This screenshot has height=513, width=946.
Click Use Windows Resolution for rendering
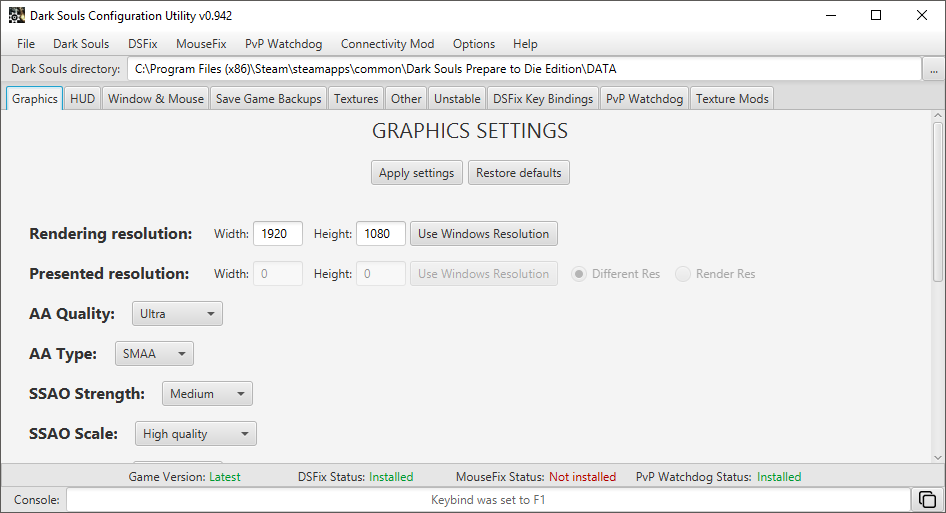pyautogui.click(x=483, y=234)
